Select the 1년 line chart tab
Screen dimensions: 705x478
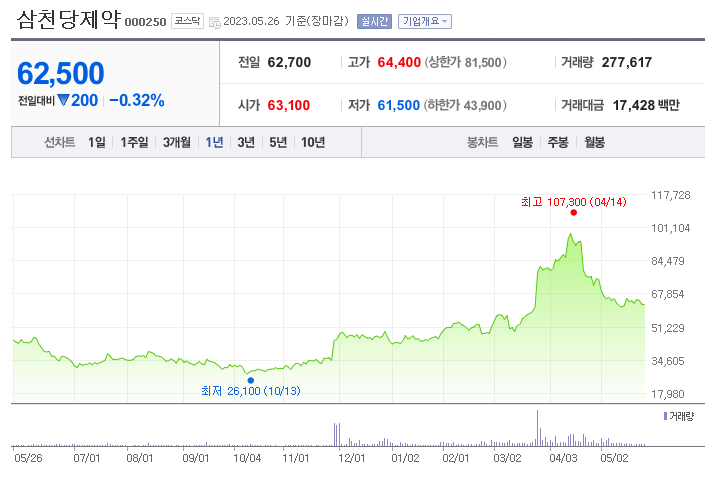coord(214,143)
